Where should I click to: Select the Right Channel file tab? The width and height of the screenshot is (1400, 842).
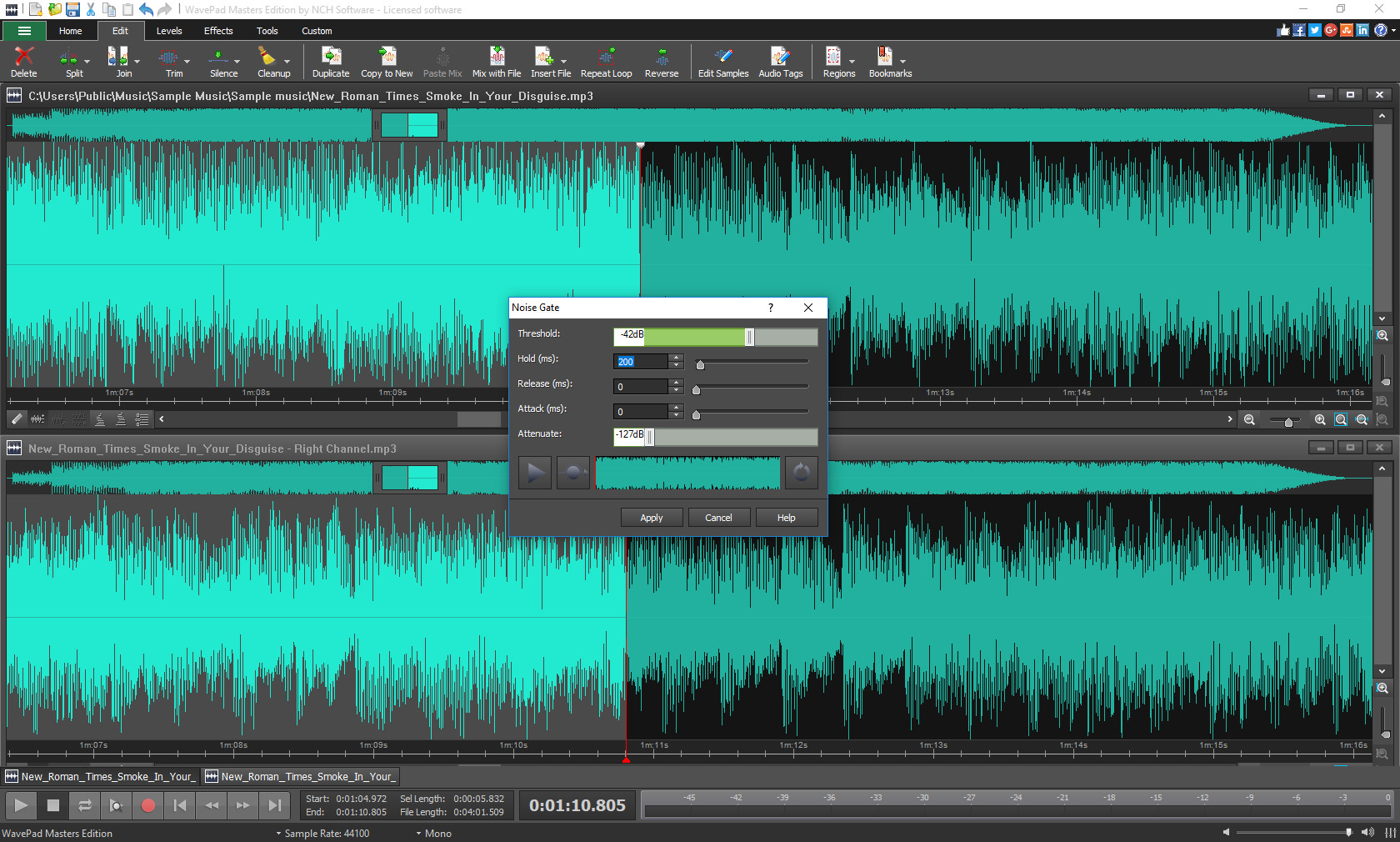pyautogui.click(x=300, y=776)
